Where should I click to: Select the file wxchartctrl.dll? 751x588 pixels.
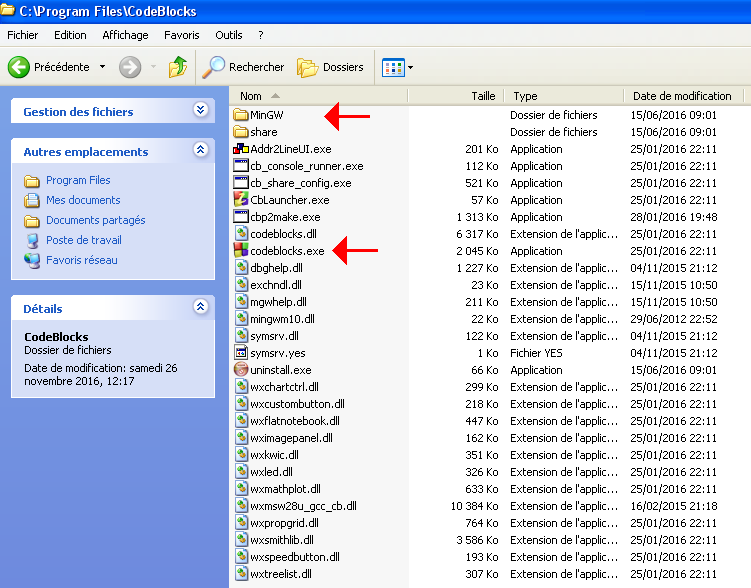pyautogui.click(x=284, y=387)
